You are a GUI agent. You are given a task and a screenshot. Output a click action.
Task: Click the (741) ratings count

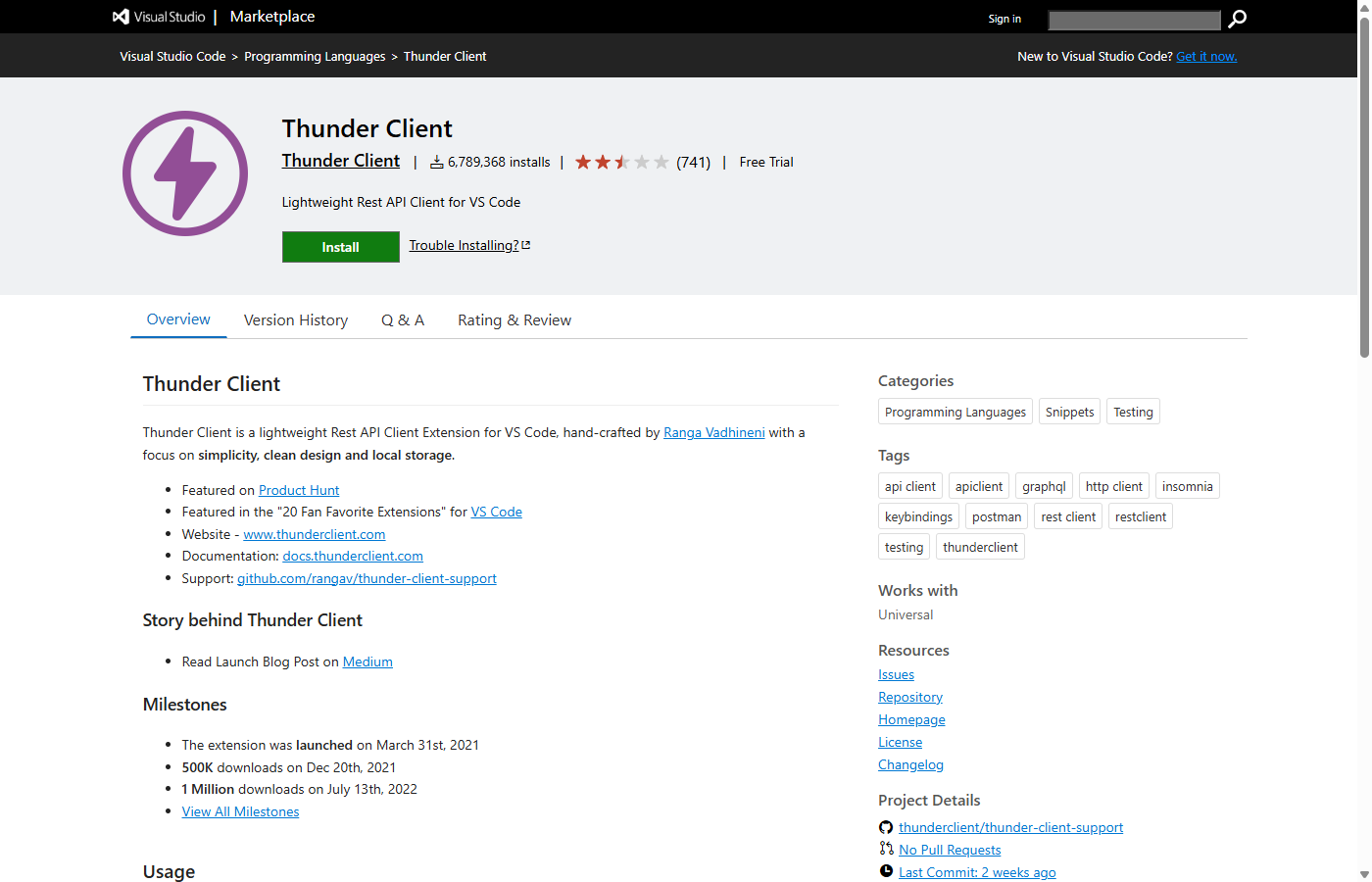[693, 162]
